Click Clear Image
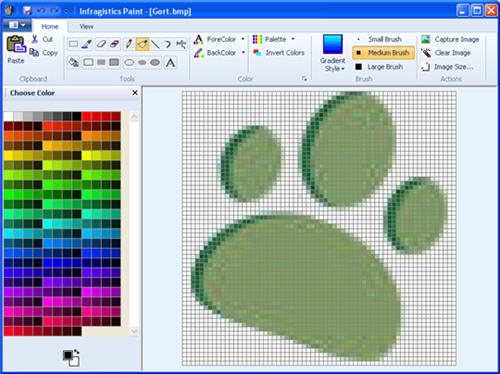This screenshot has height=374, width=500. 446,53
